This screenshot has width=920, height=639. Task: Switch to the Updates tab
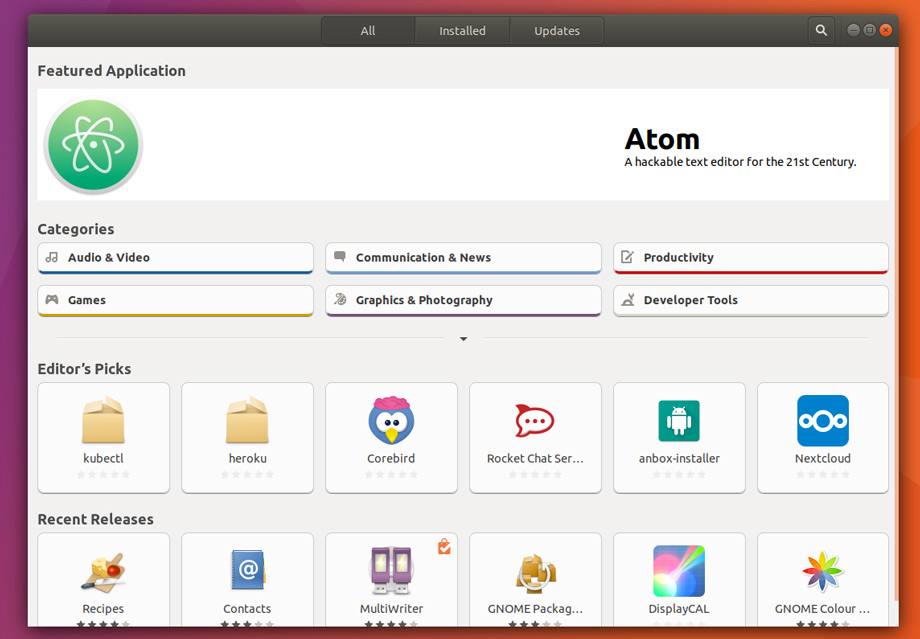(557, 31)
